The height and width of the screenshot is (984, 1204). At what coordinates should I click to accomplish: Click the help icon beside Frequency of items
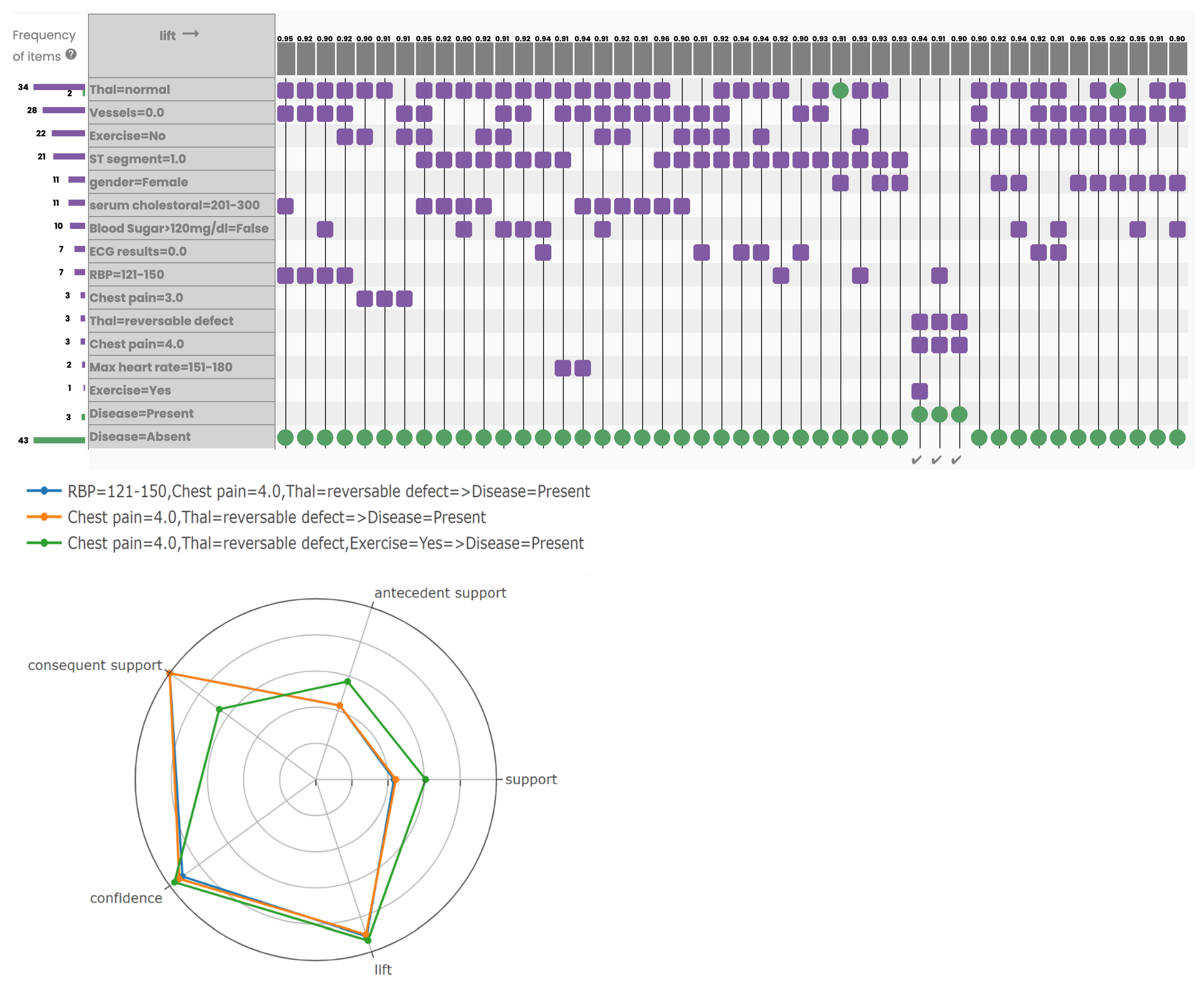click(x=71, y=54)
